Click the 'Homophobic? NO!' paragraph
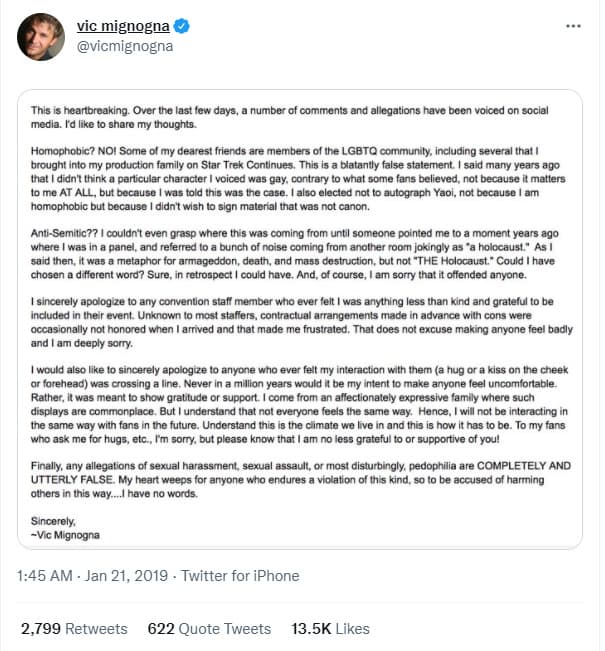The height and width of the screenshot is (651, 605). point(298,179)
